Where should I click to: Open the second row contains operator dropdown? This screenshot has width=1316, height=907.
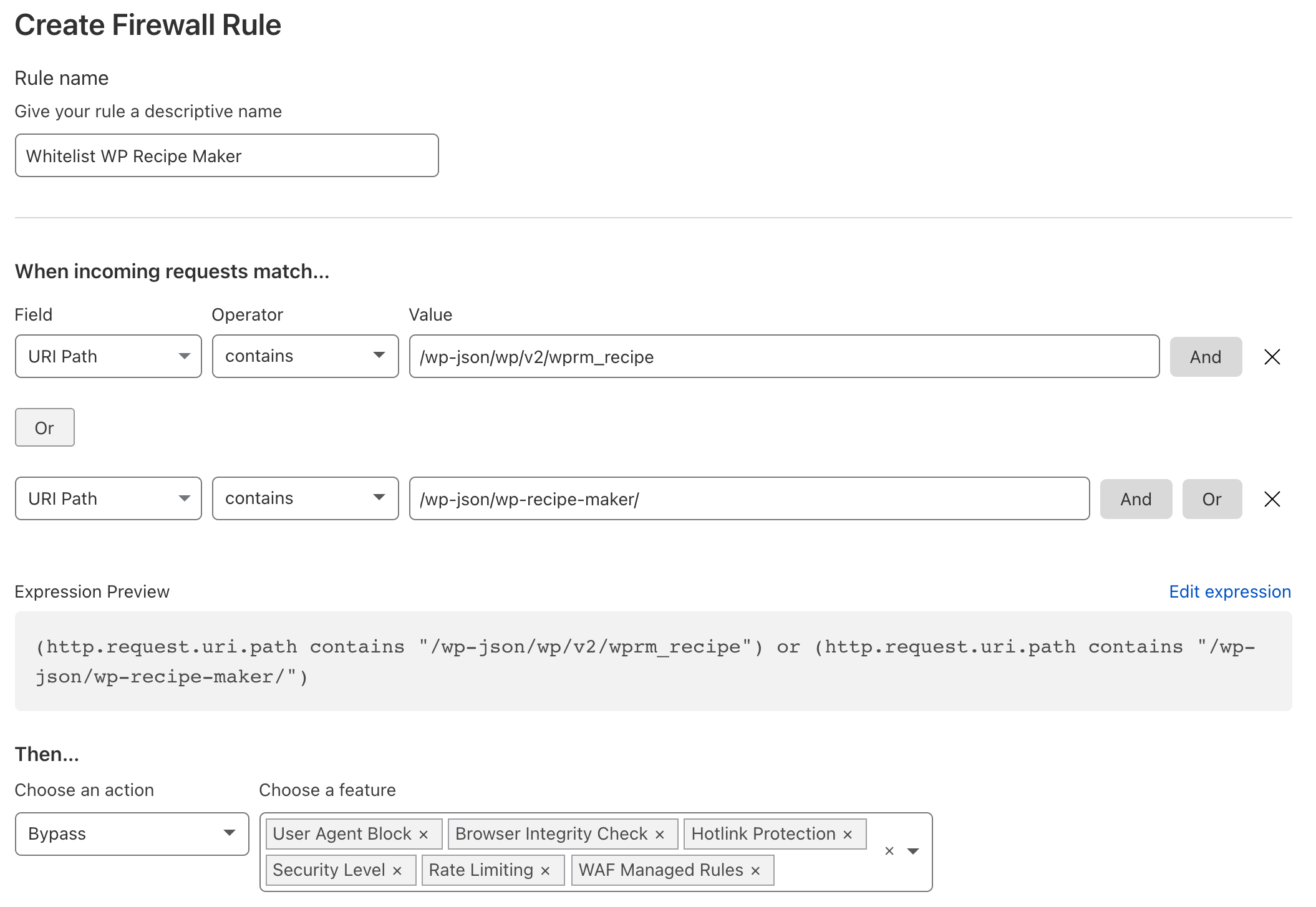click(306, 498)
